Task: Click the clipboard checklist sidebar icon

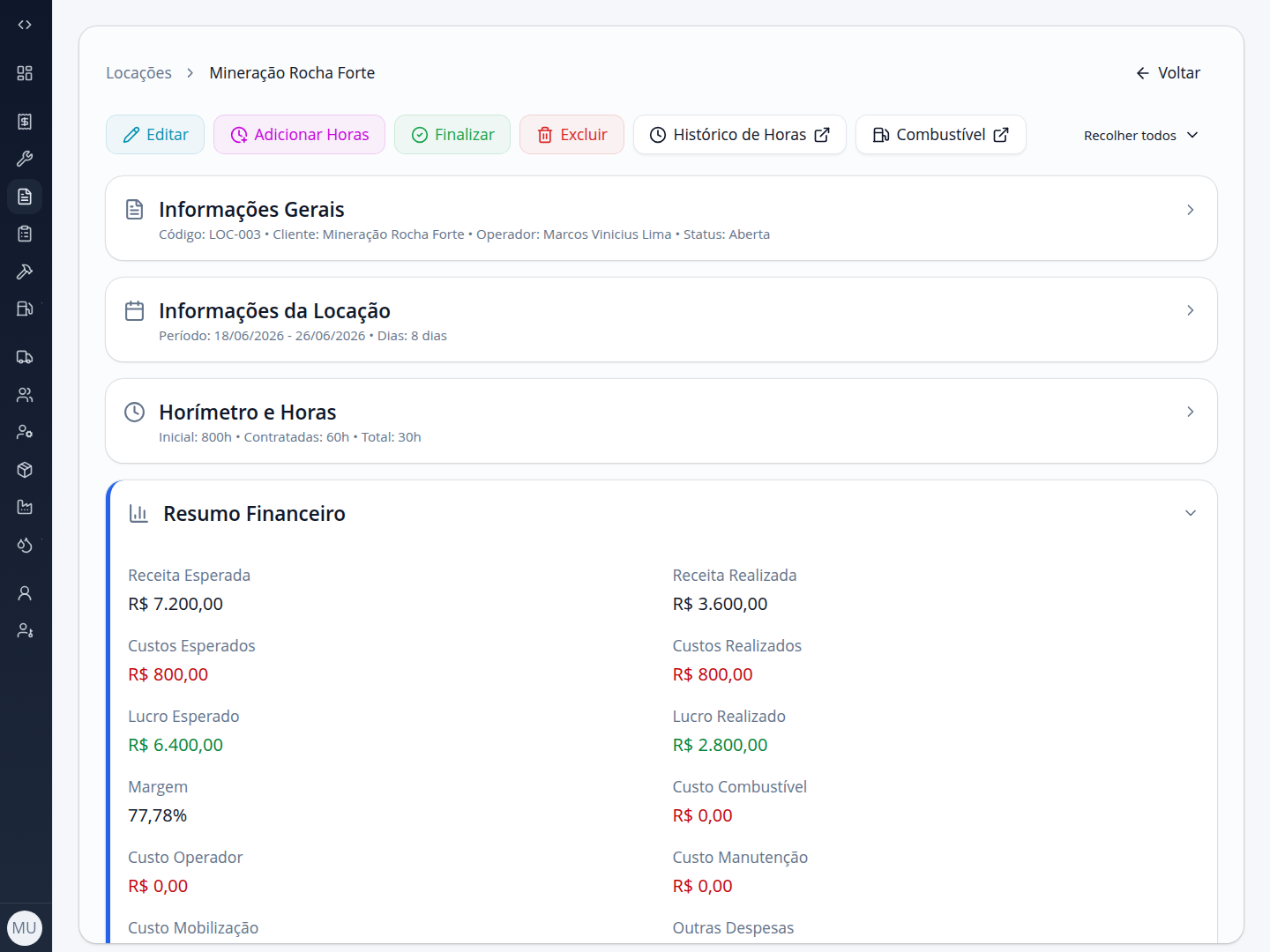Action: [25, 234]
